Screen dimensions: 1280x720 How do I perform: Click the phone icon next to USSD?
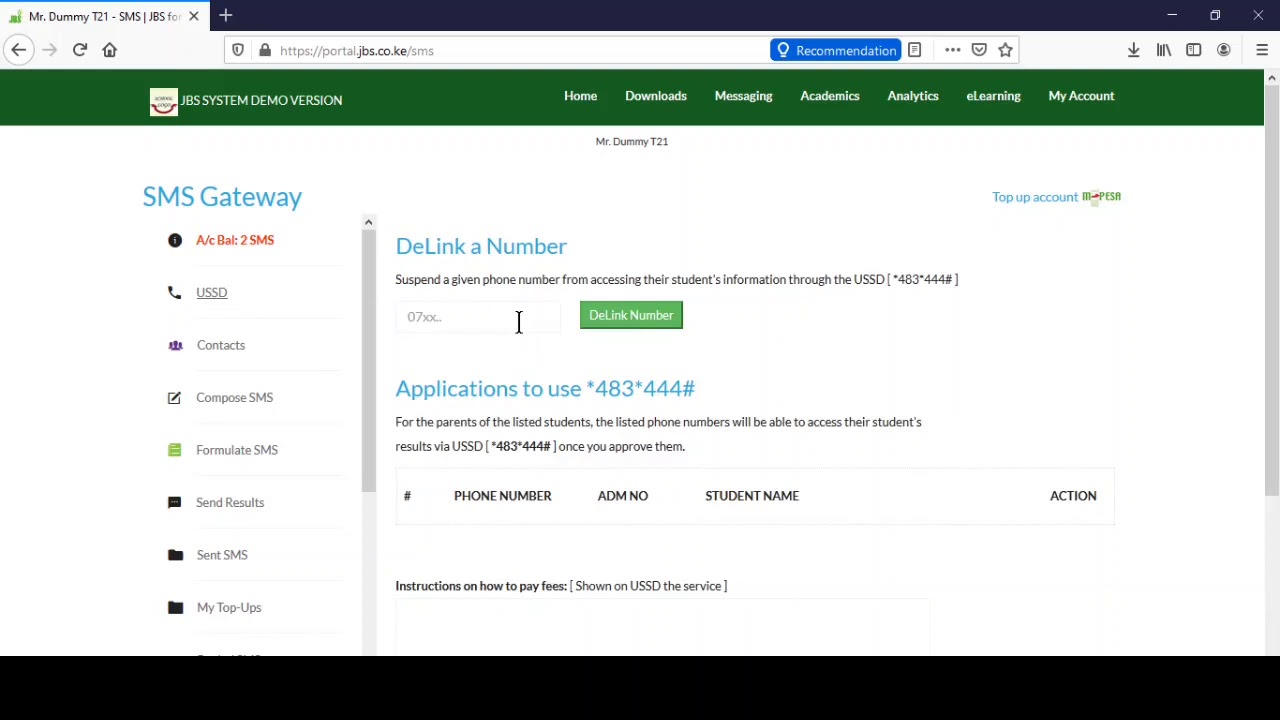click(175, 292)
